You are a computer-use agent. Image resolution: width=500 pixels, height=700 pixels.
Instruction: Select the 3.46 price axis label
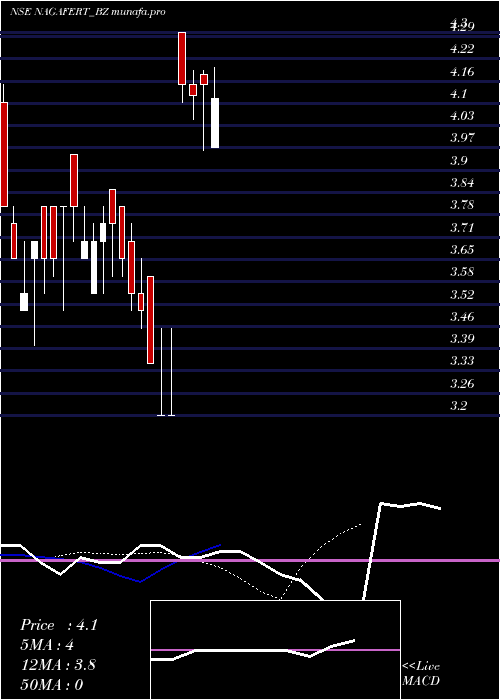(x=462, y=317)
